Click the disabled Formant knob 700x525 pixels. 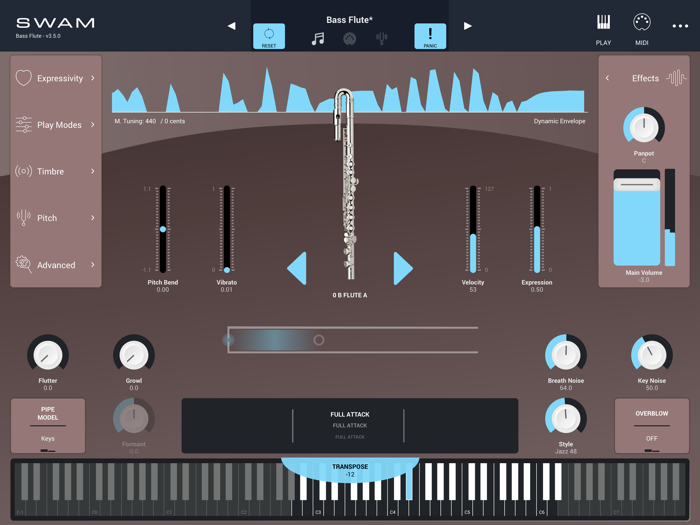[134, 418]
